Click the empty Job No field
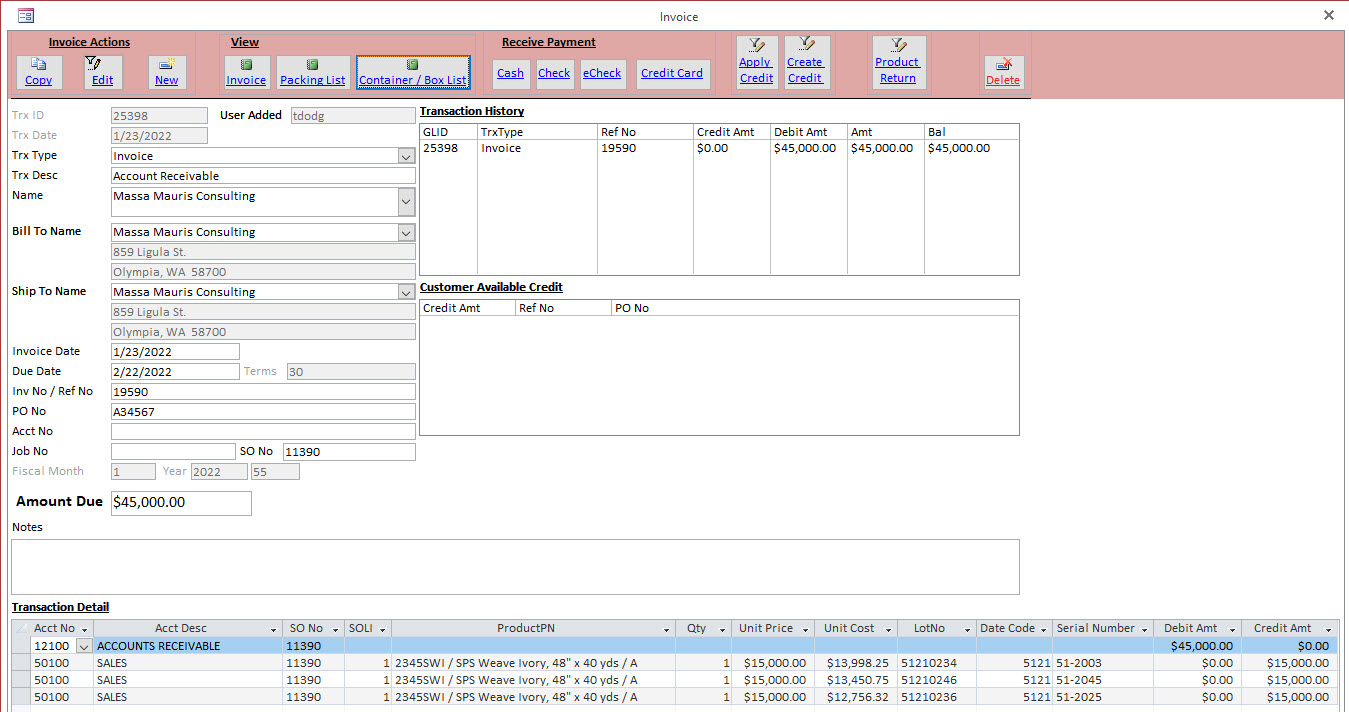This screenshot has height=712, width=1349. (173, 452)
